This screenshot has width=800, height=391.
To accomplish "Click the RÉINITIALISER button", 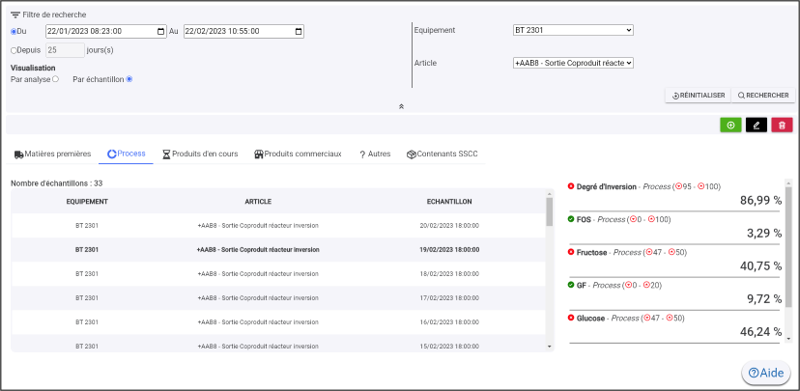I will pos(698,95).
